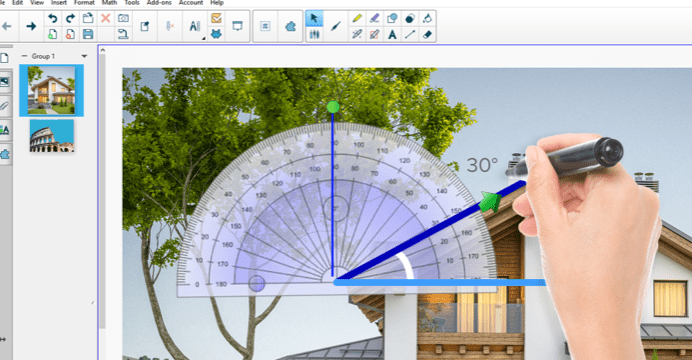Click the paste clipboard icon
Image resolution: width=692 pixels, height=360 pixels.
tap(88, 18)
